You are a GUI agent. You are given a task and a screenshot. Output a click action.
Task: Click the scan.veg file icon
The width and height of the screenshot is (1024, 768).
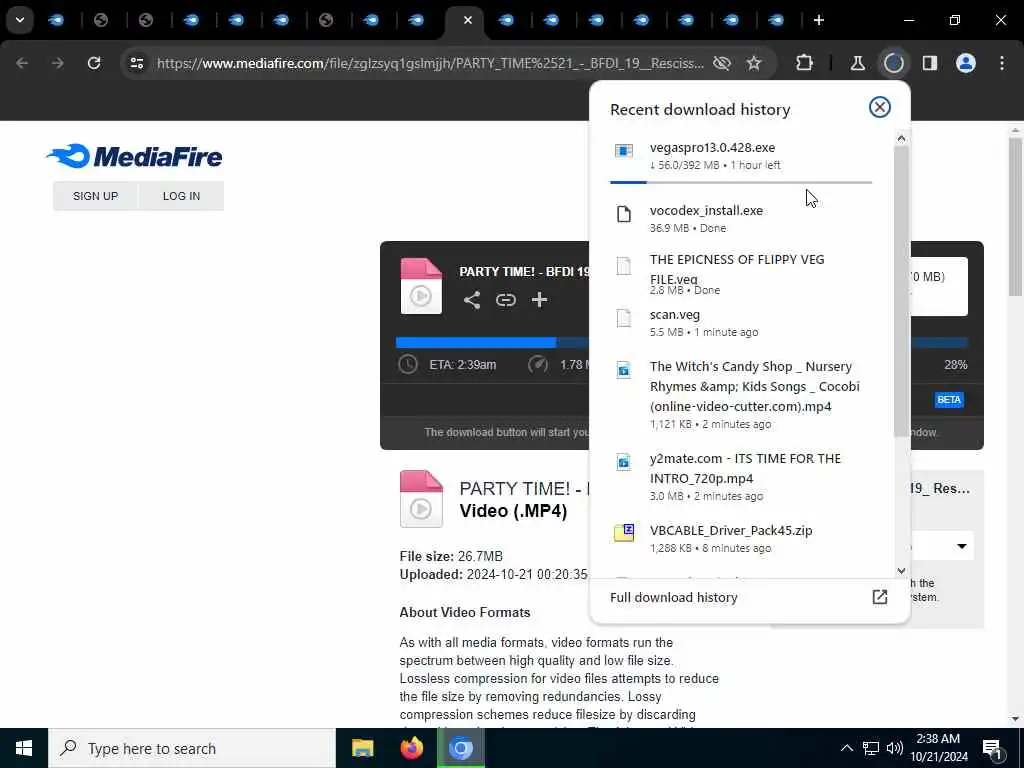point(624,318)
